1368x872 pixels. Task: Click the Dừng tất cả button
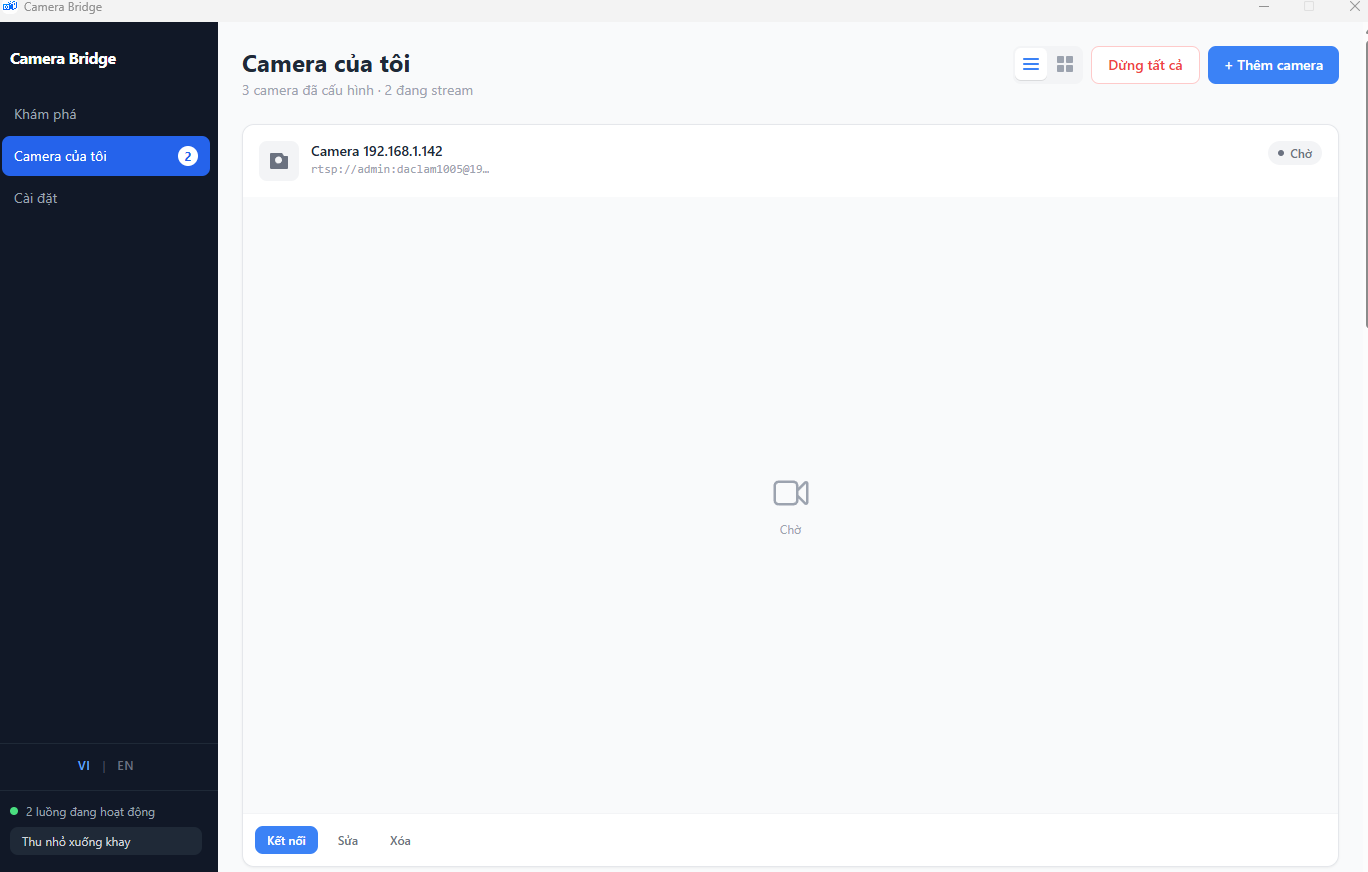pyautogui.click(x=1145, y=65)
